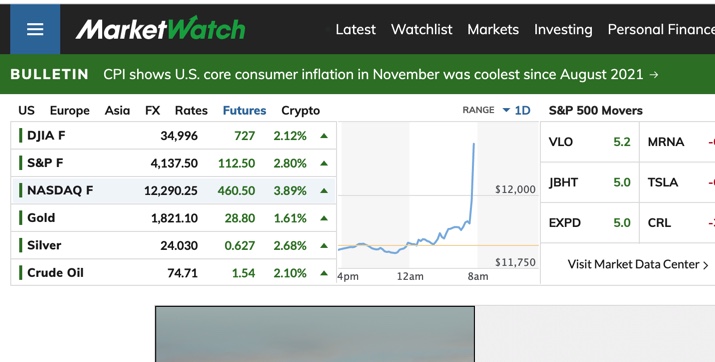Click the bulletin headline arrow icon
715x362 pixels.
[654, 74]
